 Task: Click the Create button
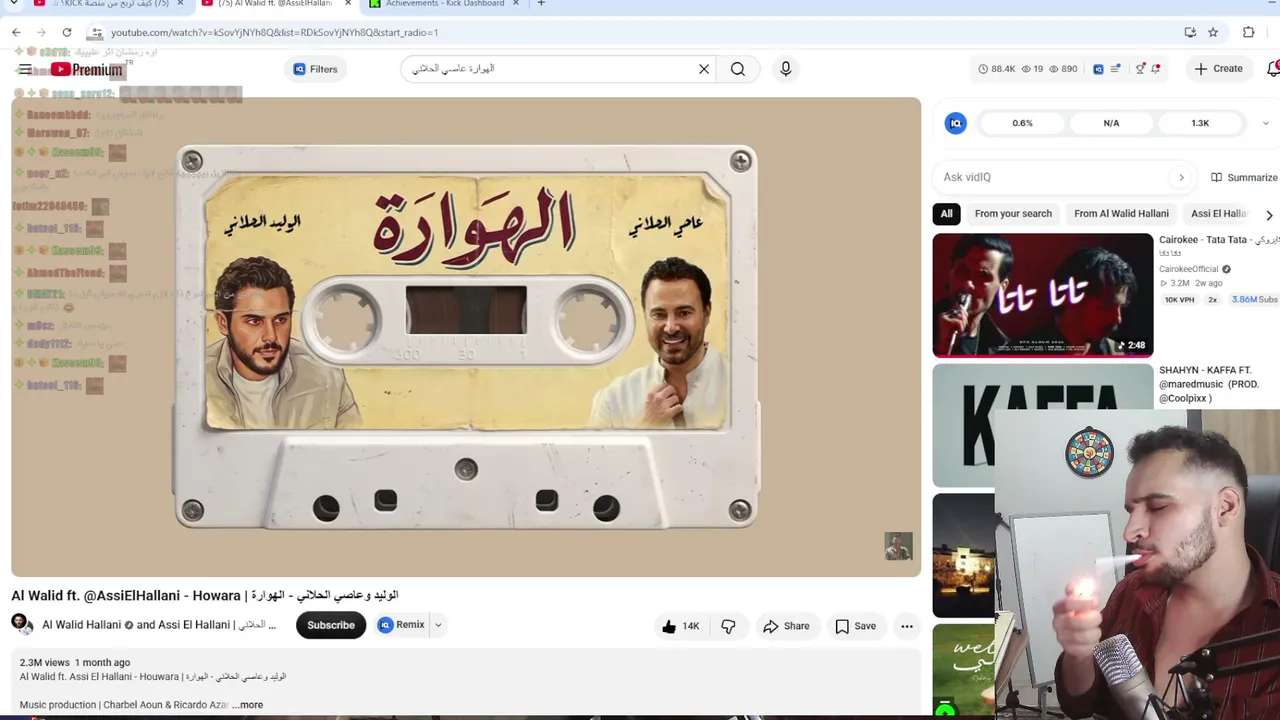(1218, 69)
